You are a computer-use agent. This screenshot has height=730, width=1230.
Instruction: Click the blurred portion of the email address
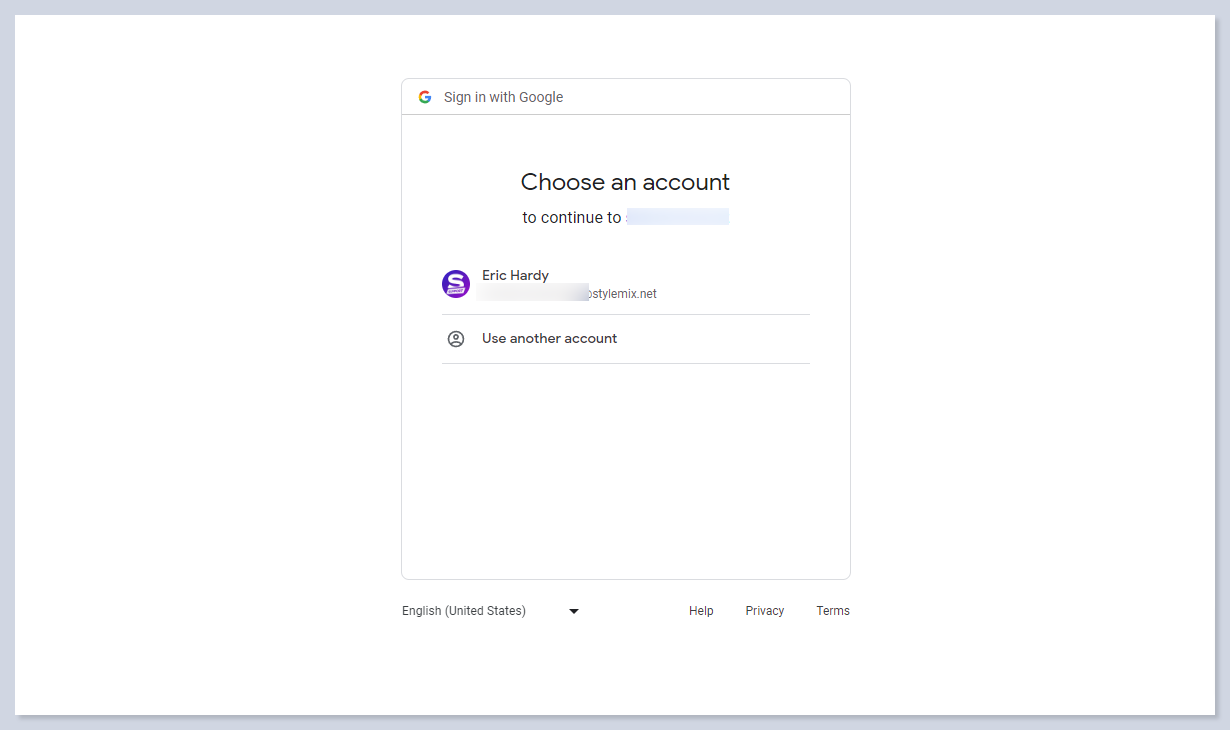[x=532, y=293]
